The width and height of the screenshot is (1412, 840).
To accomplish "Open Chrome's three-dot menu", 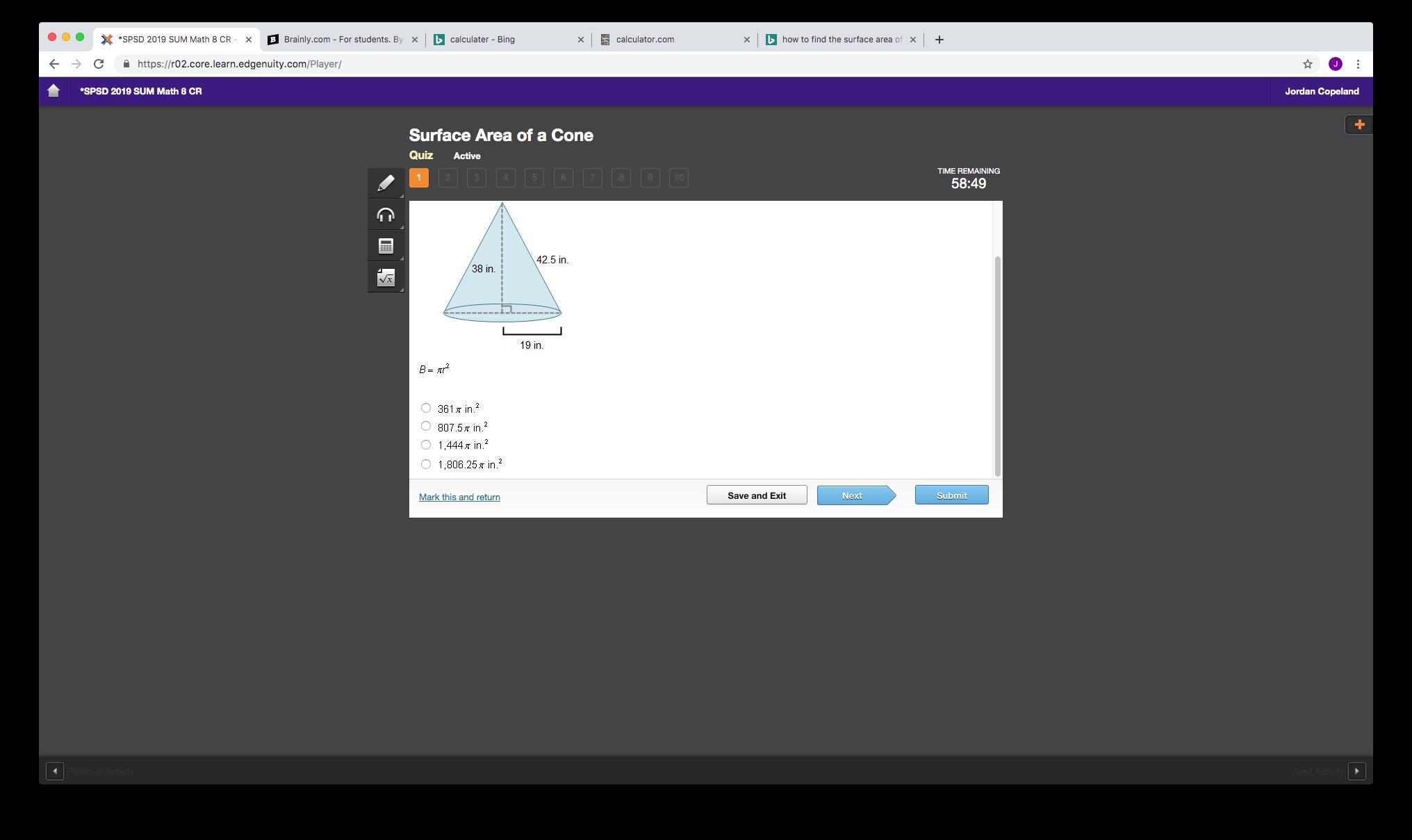I will [1358, 64].
